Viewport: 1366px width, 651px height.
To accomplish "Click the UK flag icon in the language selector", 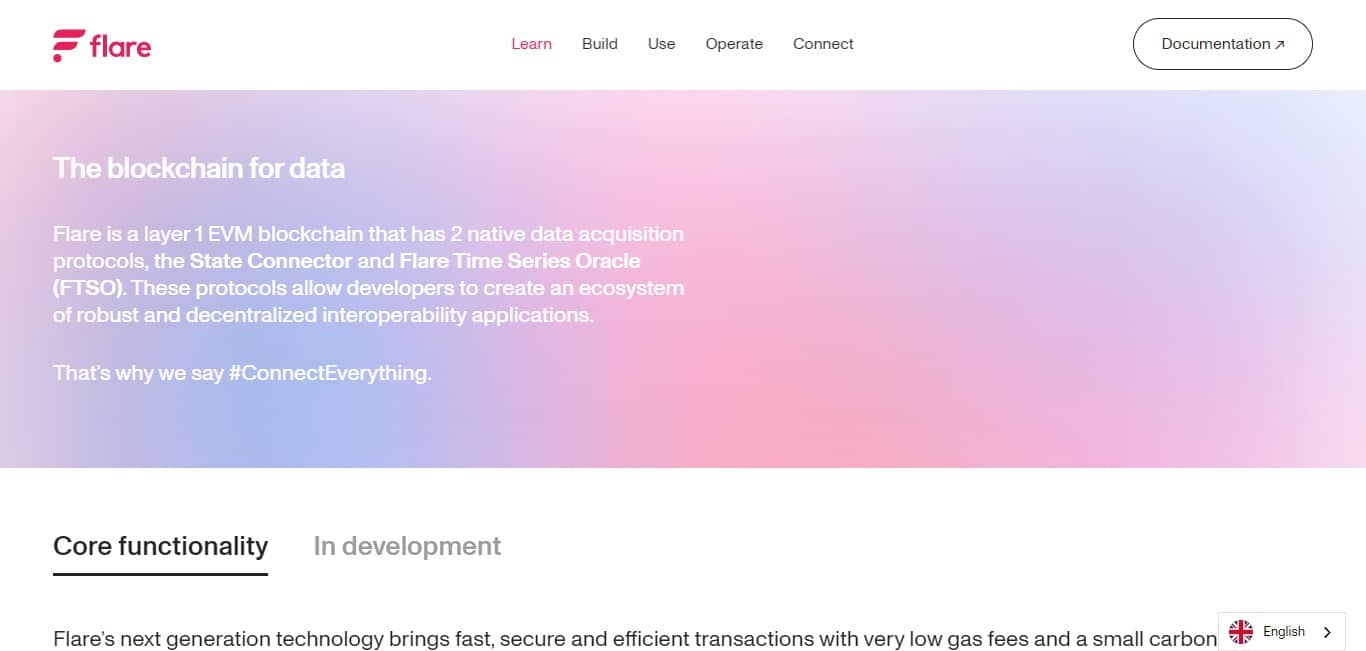I will coord(1240,631).
